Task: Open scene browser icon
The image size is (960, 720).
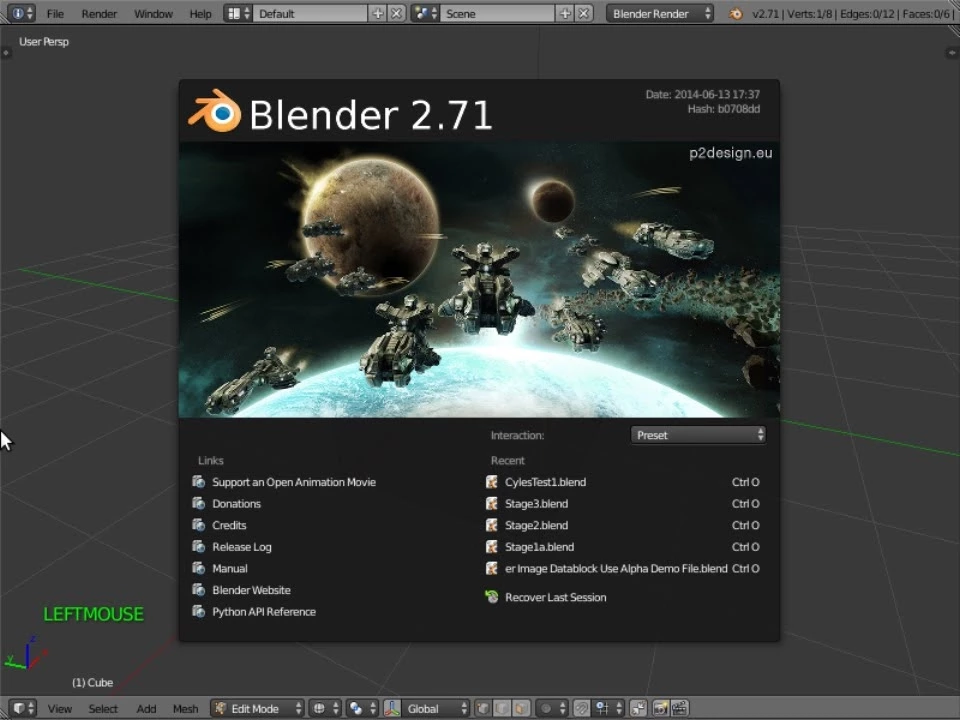Action: tap(426, 13)
